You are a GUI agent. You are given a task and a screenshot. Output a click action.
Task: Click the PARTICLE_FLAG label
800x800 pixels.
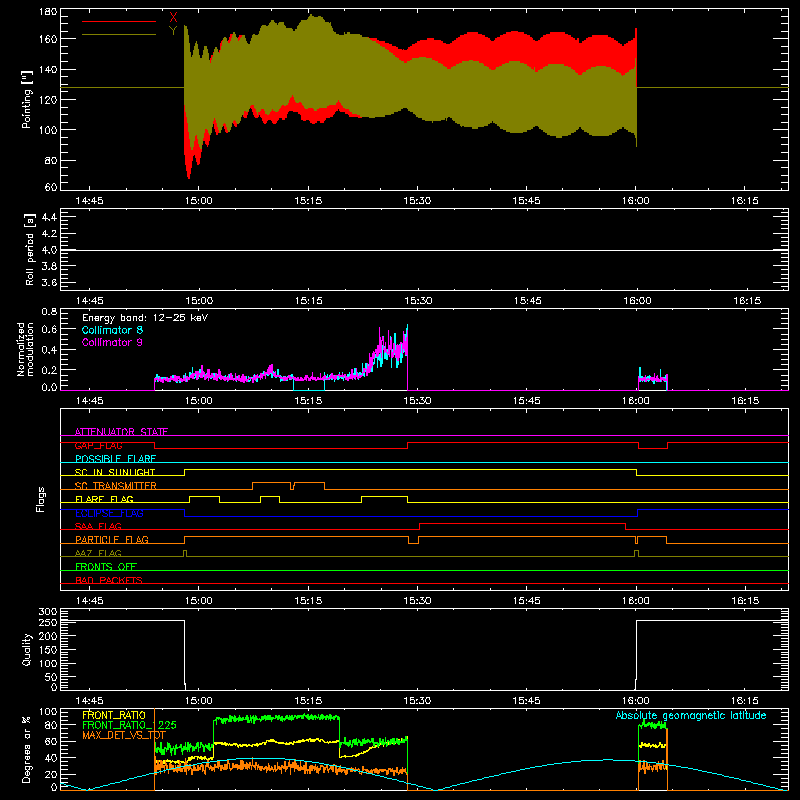pos(112,539)
